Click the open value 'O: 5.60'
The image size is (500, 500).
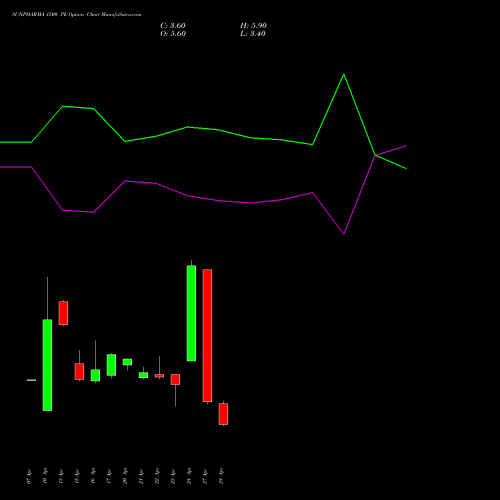click(173, 34)
